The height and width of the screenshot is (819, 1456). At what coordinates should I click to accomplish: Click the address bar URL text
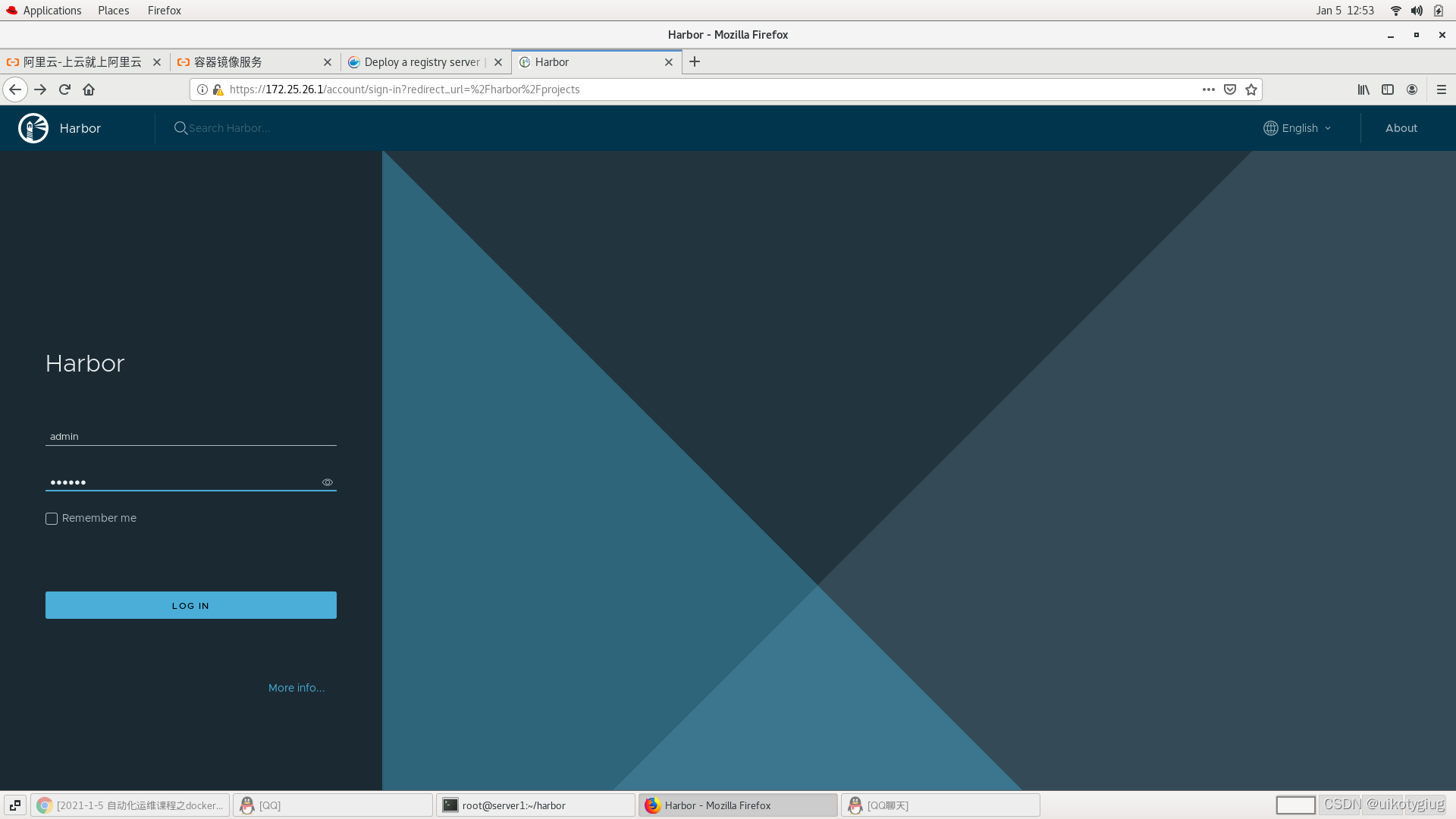click(404, 89)
